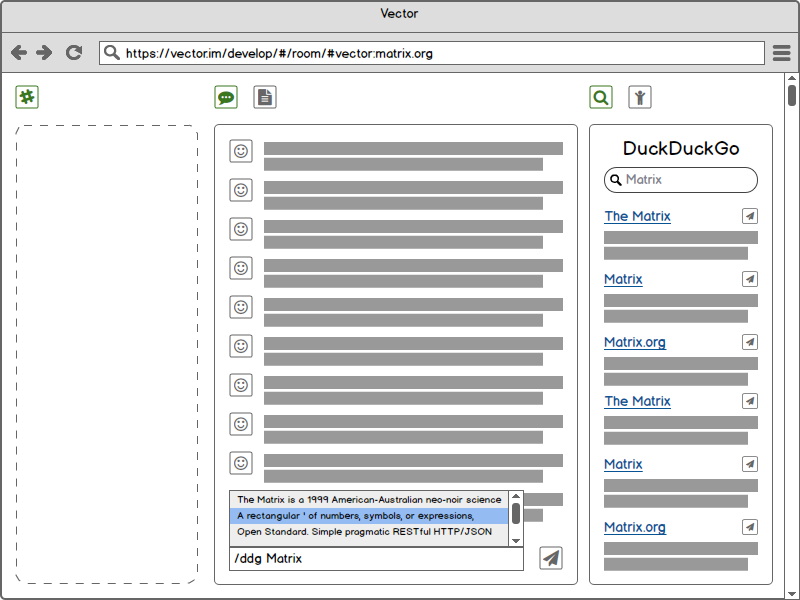Open first 'Matrix.org' result link
The image size is (800, 600).
635,342
